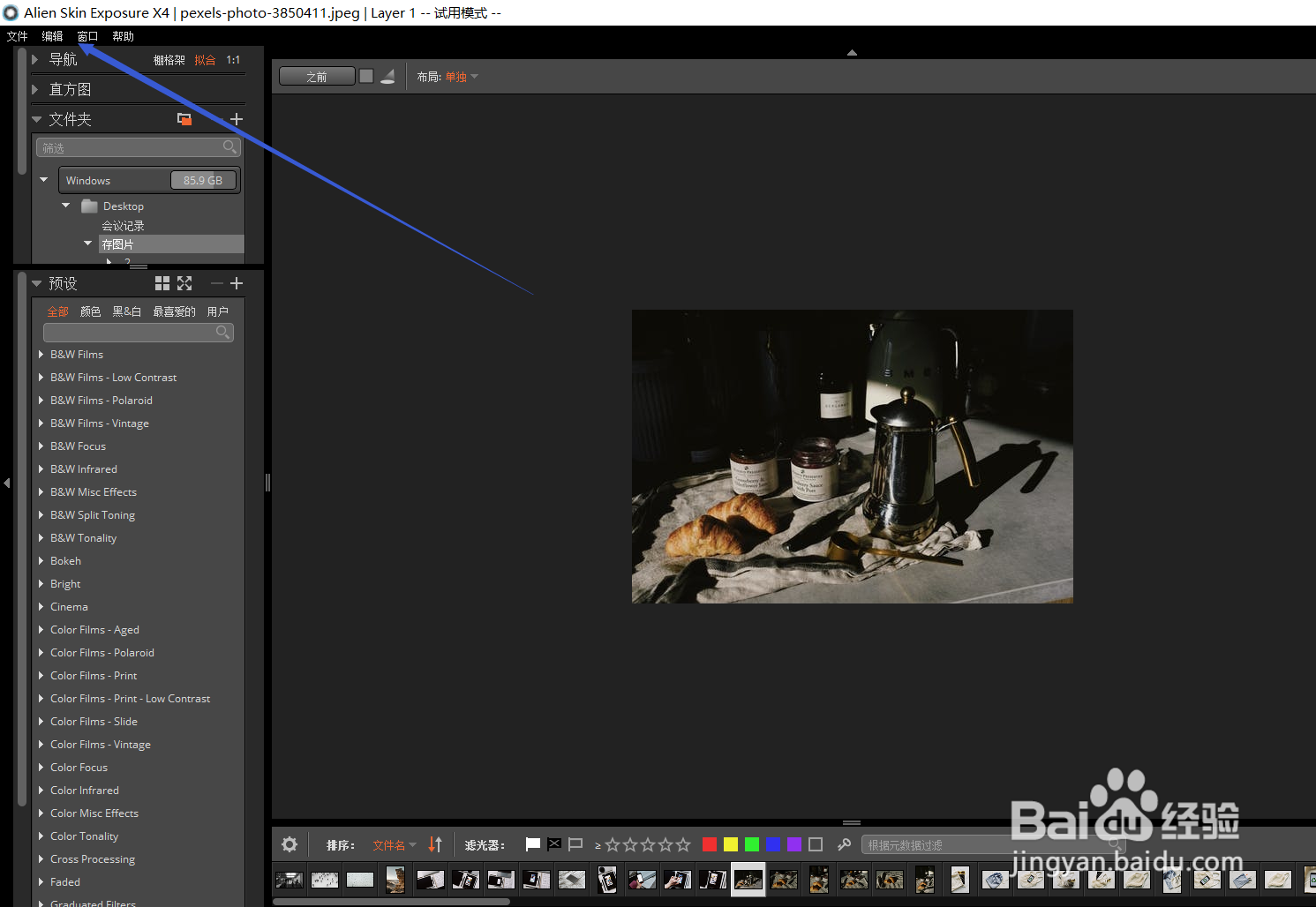This screenshot has height=907, width=1316.
Task: Toggle the no-color label square filter
Action: (x=816, y=844)
